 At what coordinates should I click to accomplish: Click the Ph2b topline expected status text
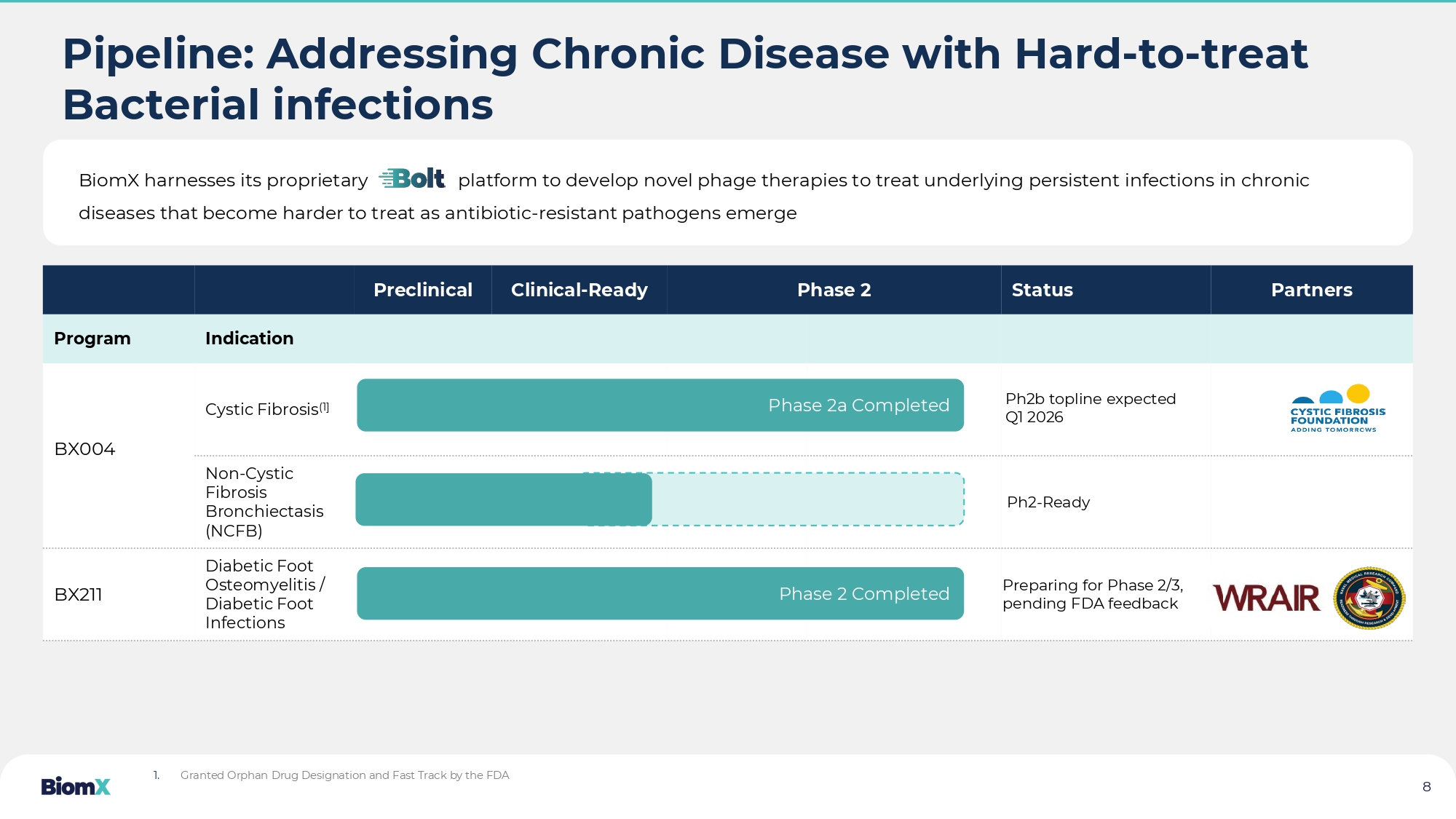(x=1090, y=408)
